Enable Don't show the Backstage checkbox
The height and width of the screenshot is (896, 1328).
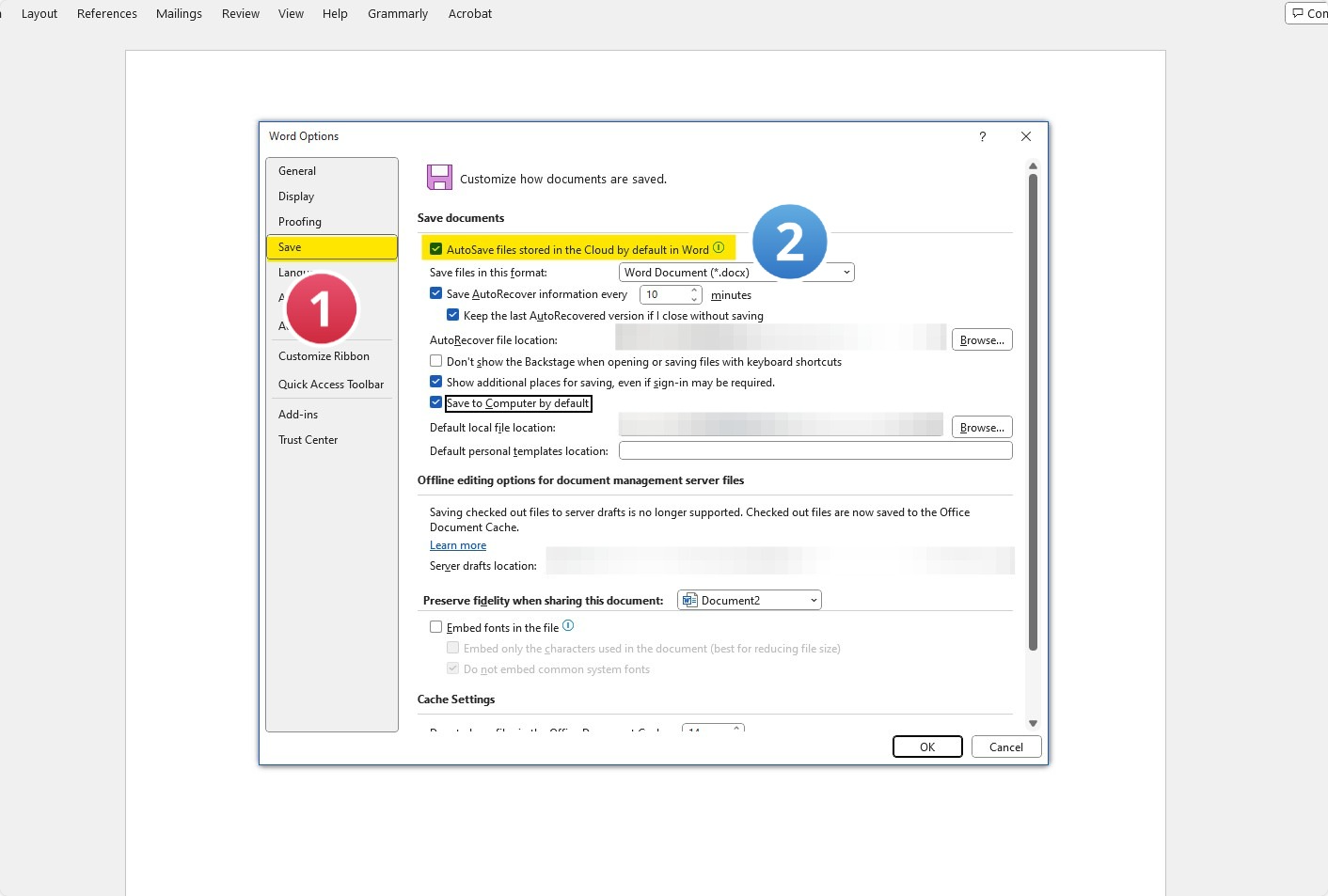point(435,361)
